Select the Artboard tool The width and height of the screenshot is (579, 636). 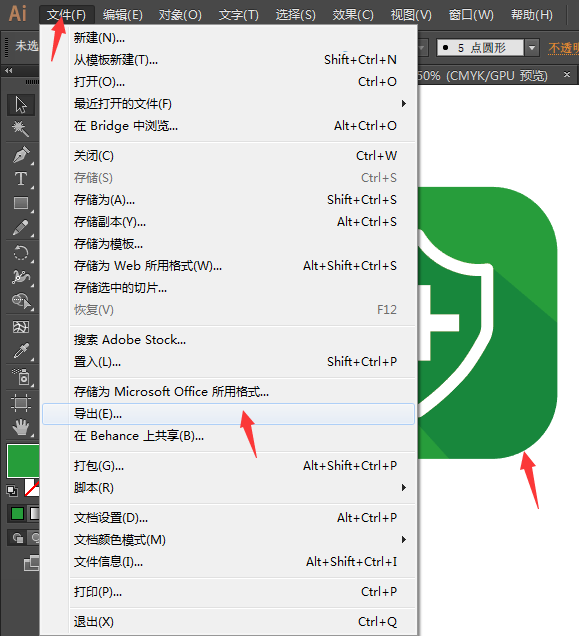point(21,403)
